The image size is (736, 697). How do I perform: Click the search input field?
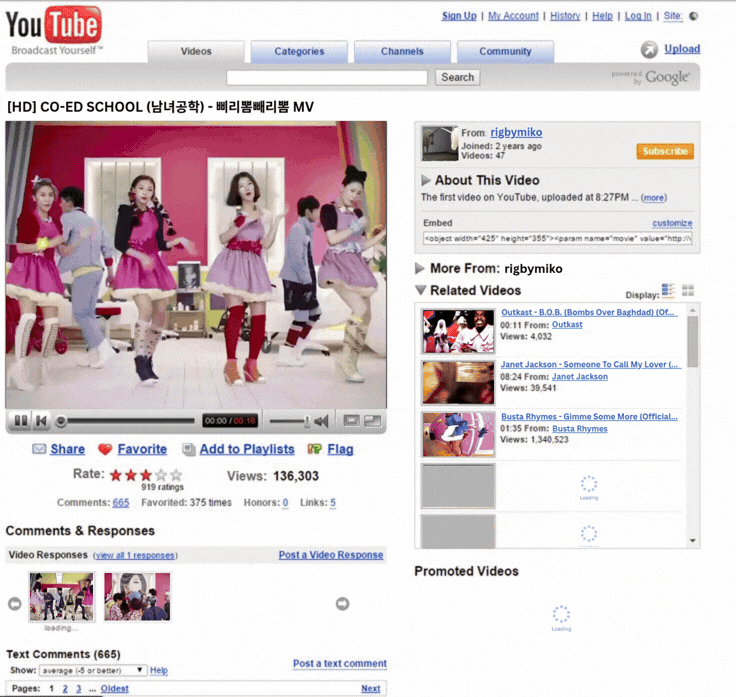[327, 77]
